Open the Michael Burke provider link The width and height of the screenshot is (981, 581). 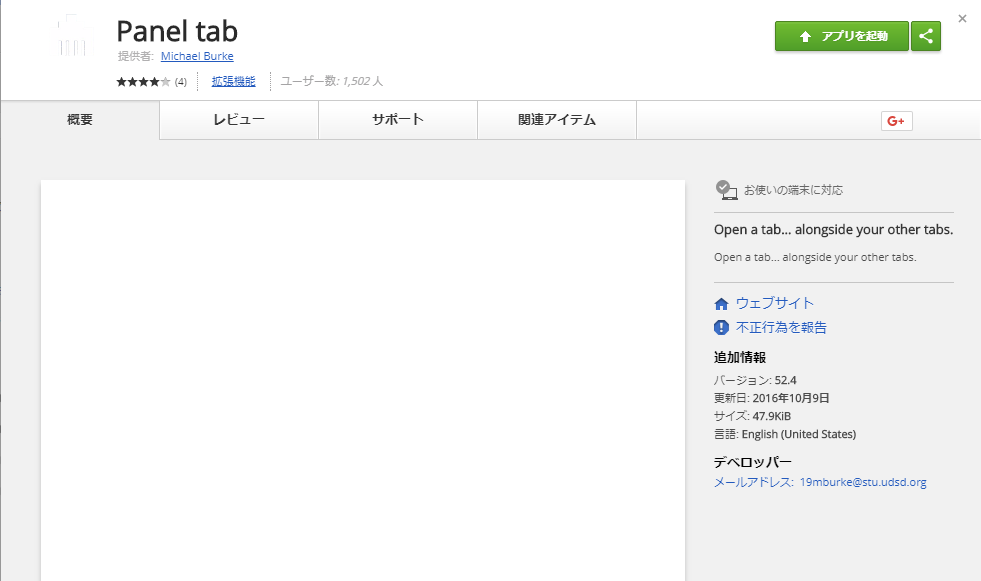[197, 56]
